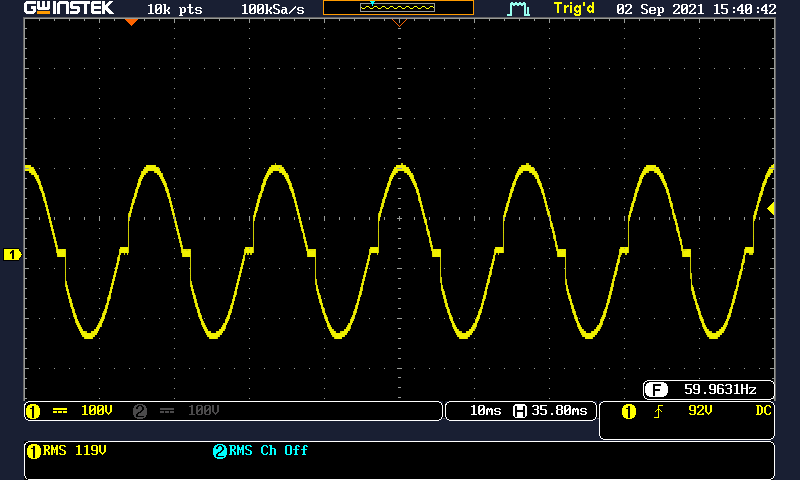This screenshot has width=800, height=480.
Task: Click the 10k pts record length
Action: click(174, 9)
